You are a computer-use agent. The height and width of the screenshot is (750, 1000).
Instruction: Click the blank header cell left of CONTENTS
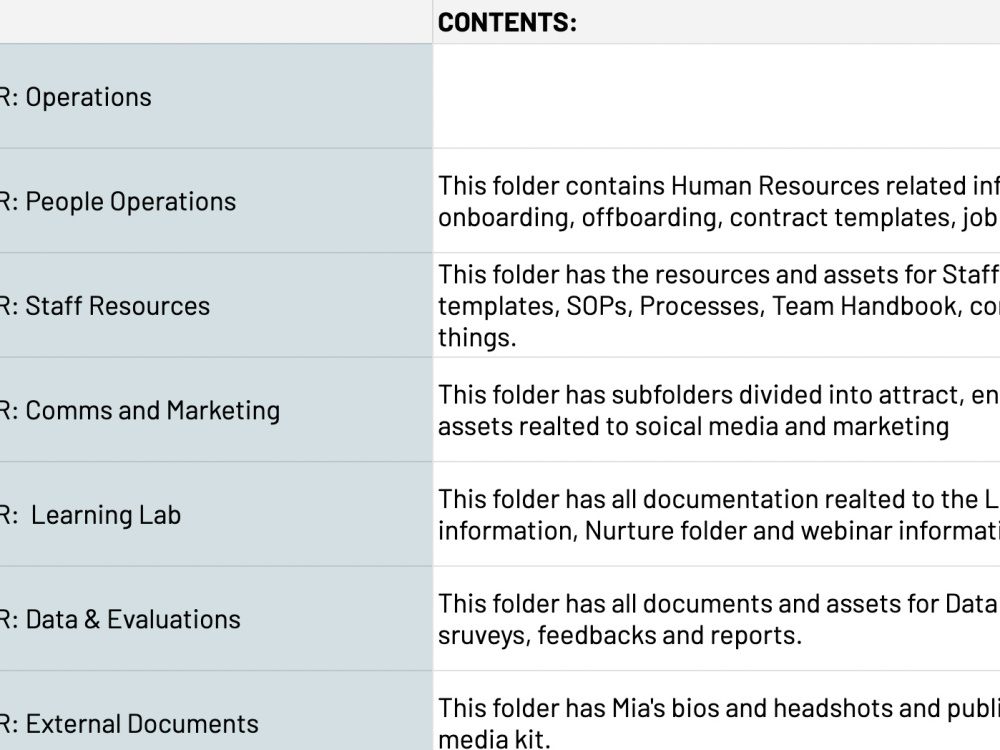pos(216,22)
